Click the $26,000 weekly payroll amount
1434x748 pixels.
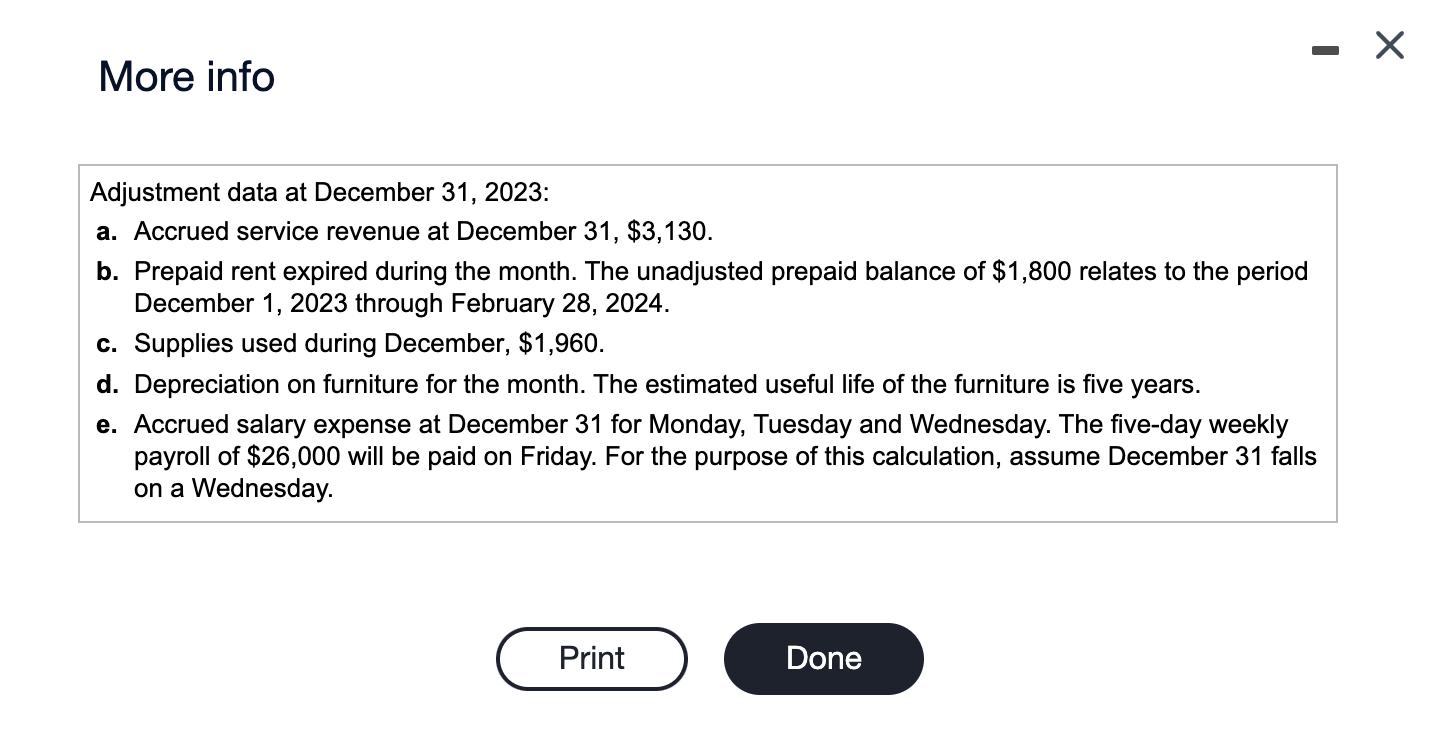point(292,456)
